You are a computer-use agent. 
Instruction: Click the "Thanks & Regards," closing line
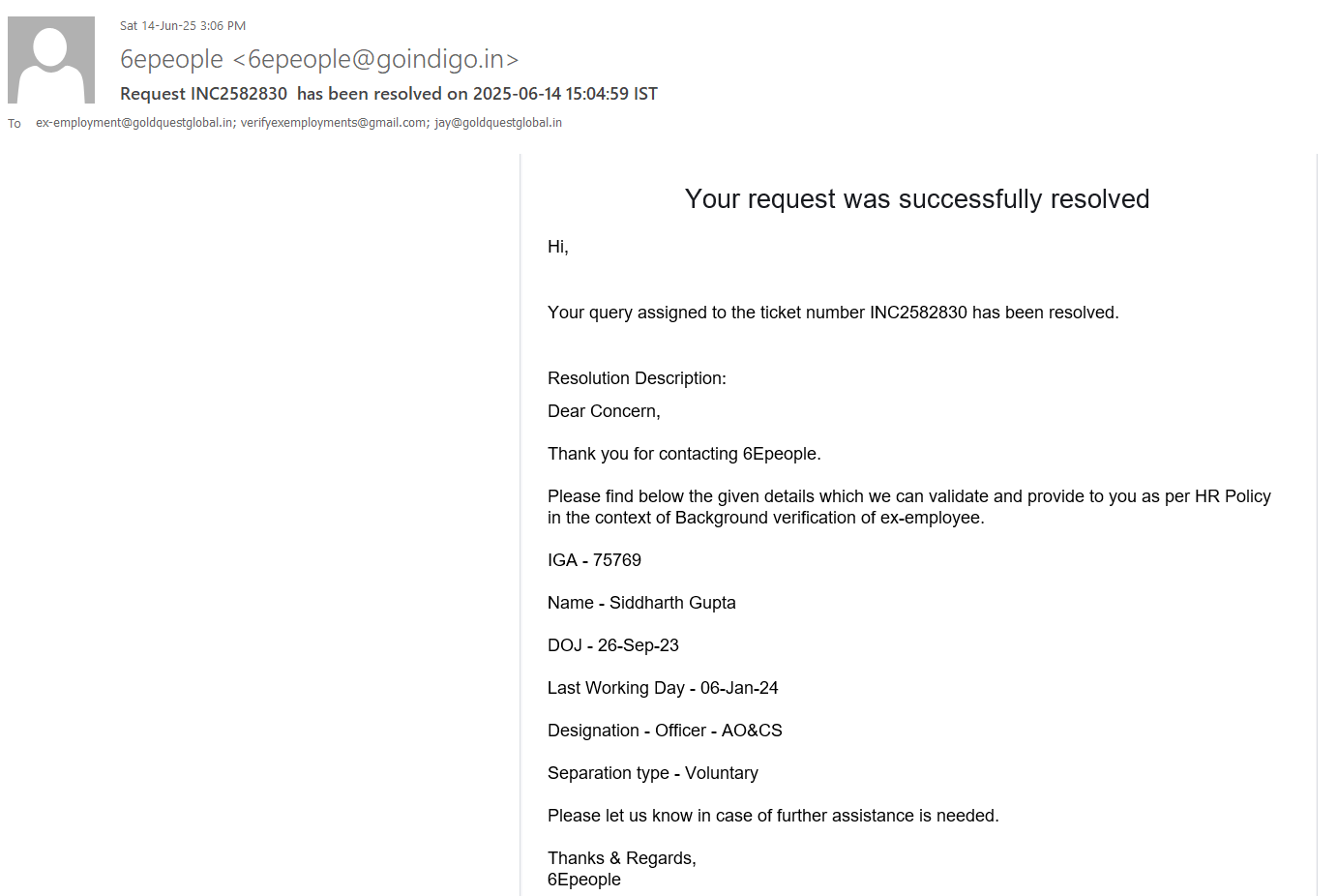(622, 858)
